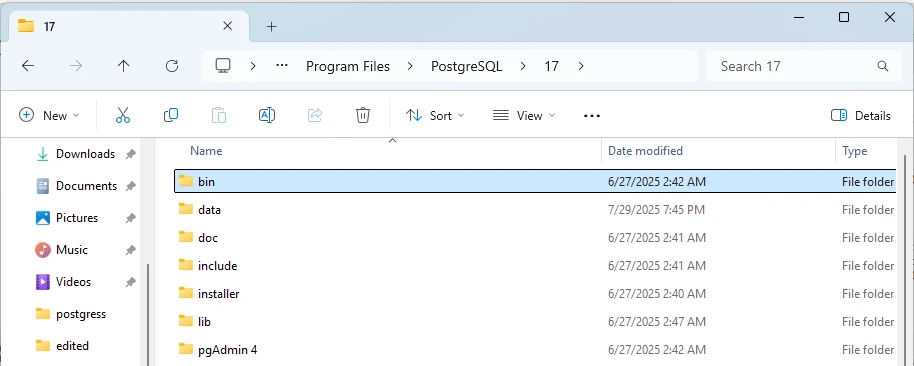Click the pgAdmin 4 folder icon

tap(186, 349)
